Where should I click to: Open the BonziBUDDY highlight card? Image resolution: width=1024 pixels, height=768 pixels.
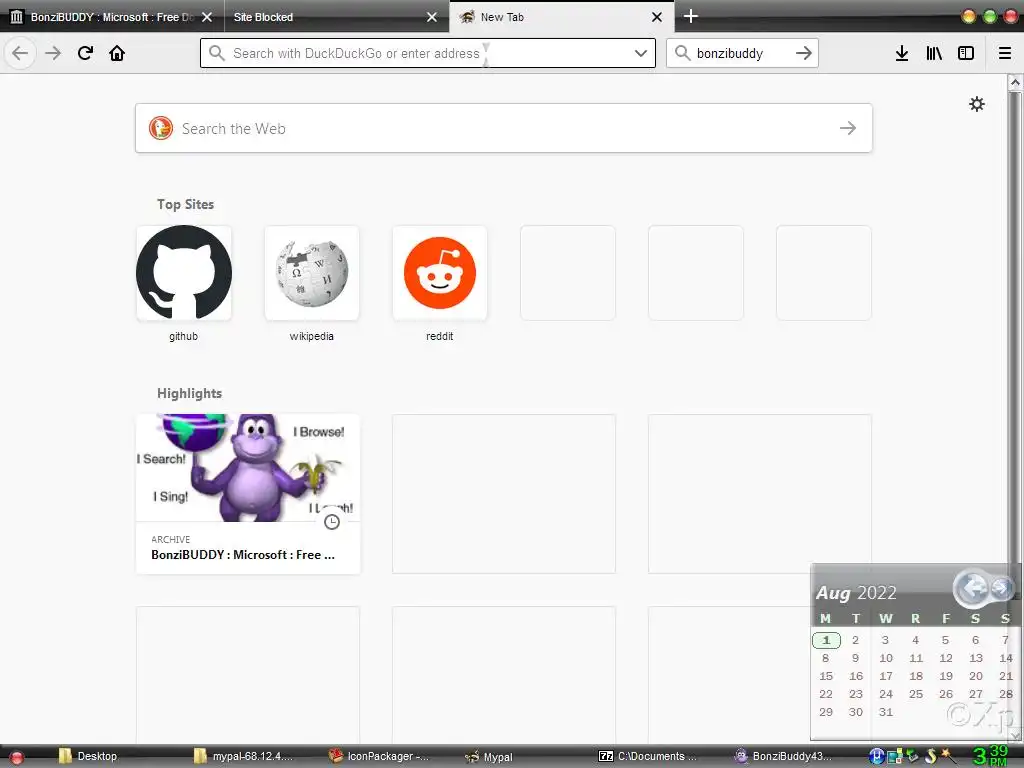point(248,494)
